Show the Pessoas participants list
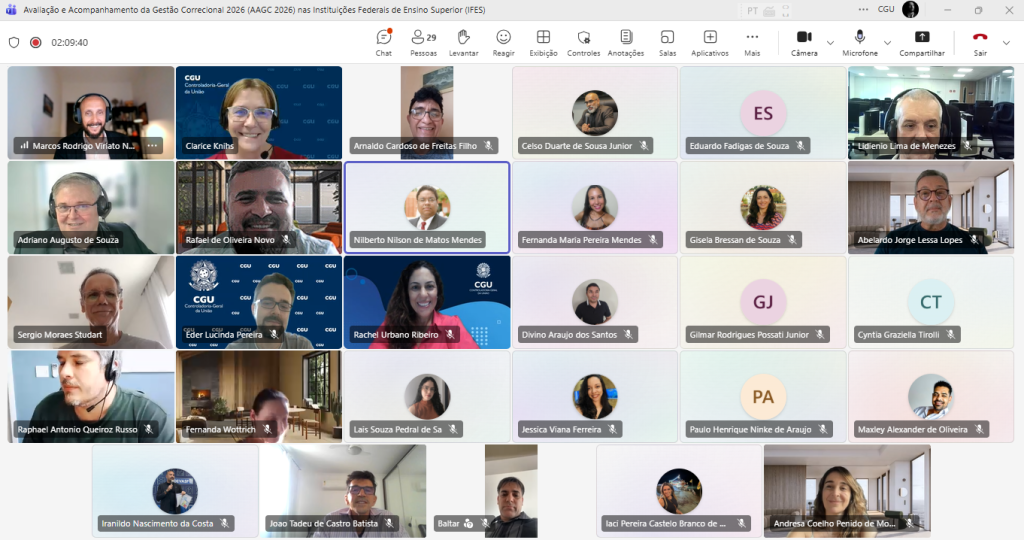This screenshot has width=1024, height=540. tap(423, 42)
